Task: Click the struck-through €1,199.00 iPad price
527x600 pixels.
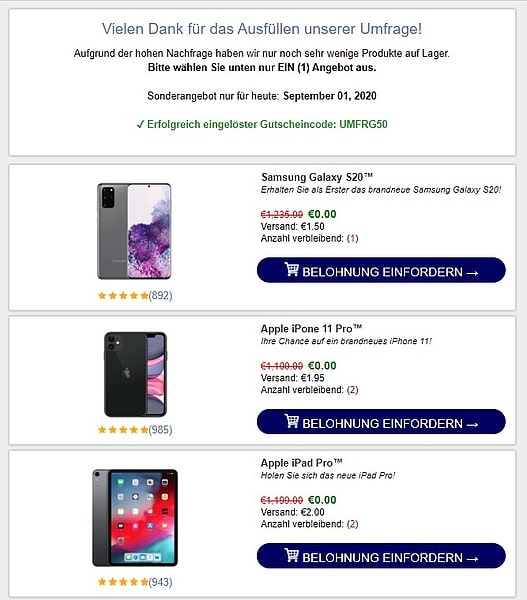Action: tap(282, 500)
